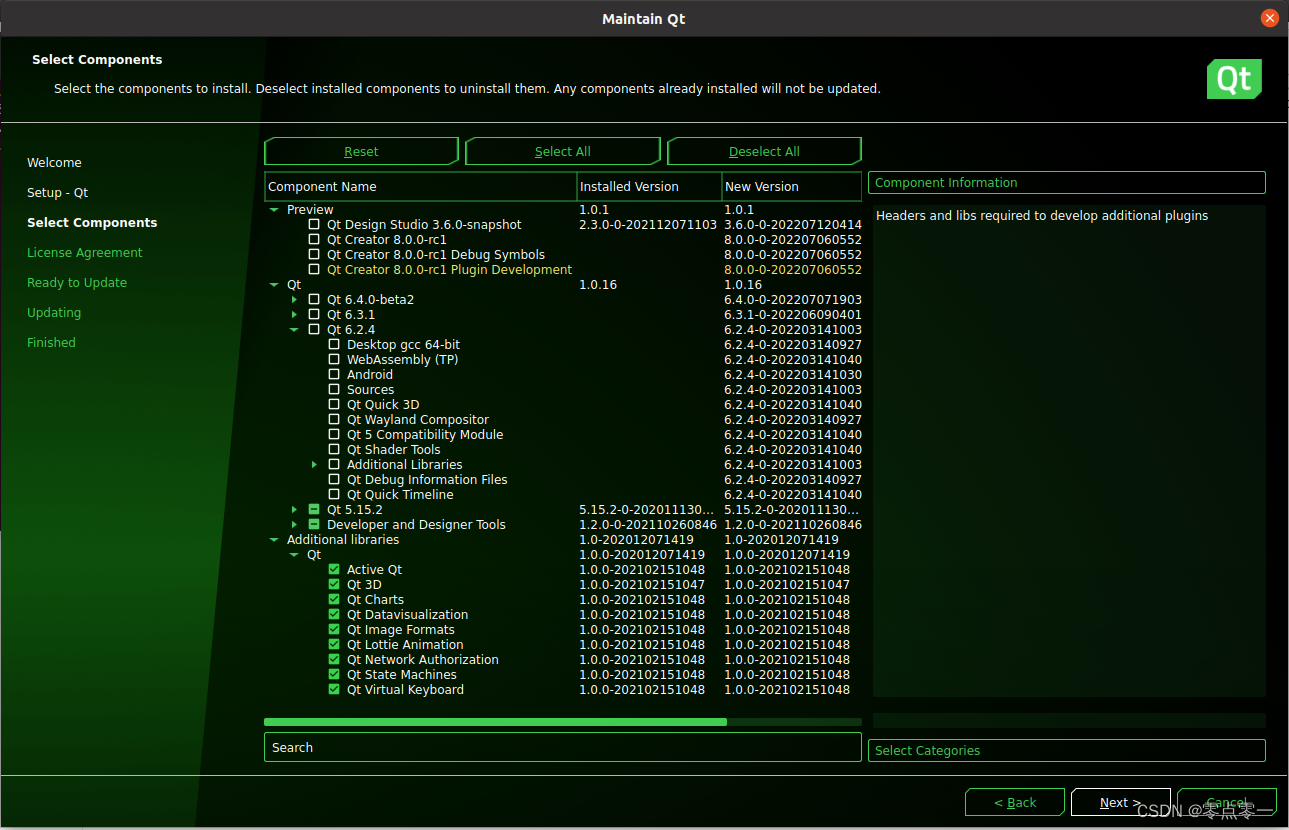Tick the Qt Design Studio 3.6.0-snapshot checkbox

314,225
